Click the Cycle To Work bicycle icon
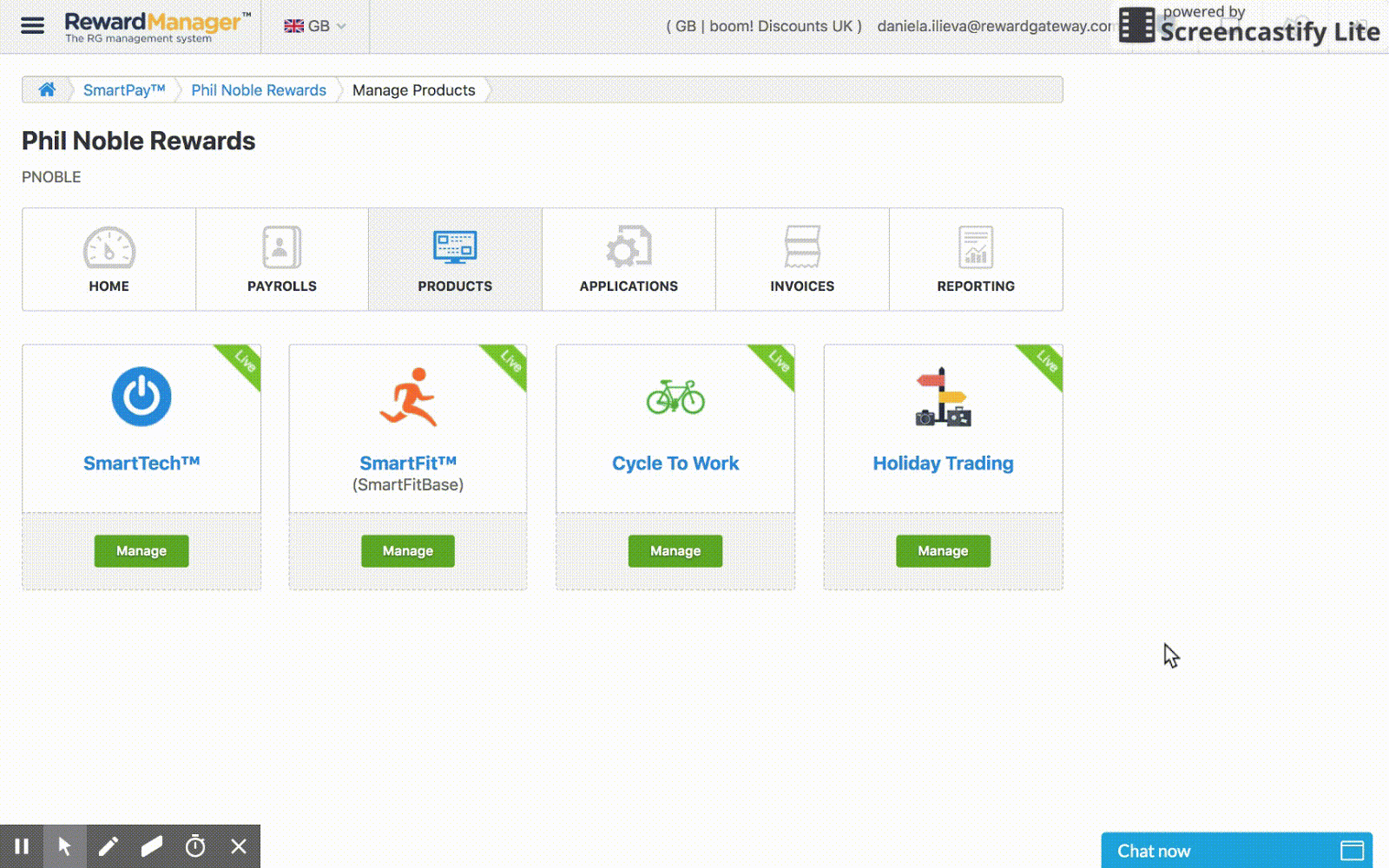The image size is (1389, 868). coord(675,397)
